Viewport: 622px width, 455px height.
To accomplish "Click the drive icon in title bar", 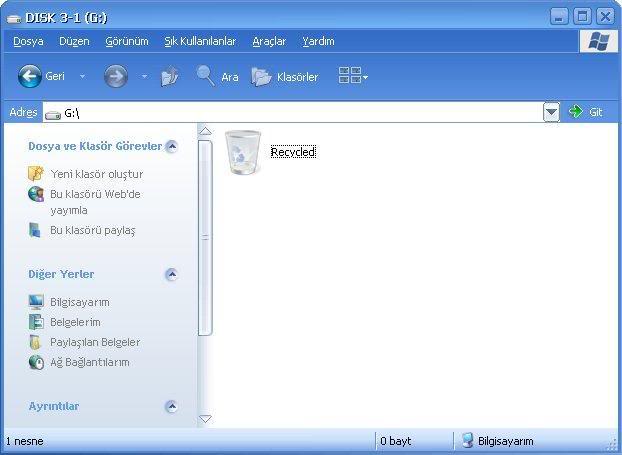I will [x=14, y=18].
